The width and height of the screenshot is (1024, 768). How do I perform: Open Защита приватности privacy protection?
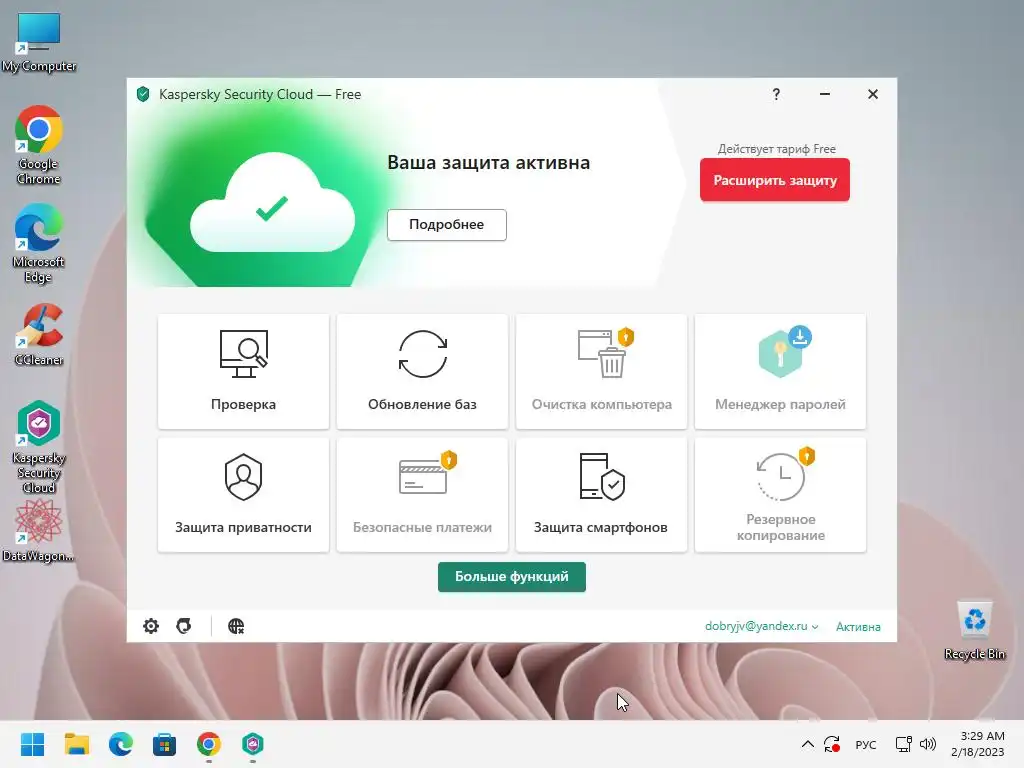click(x=244, y=495)
